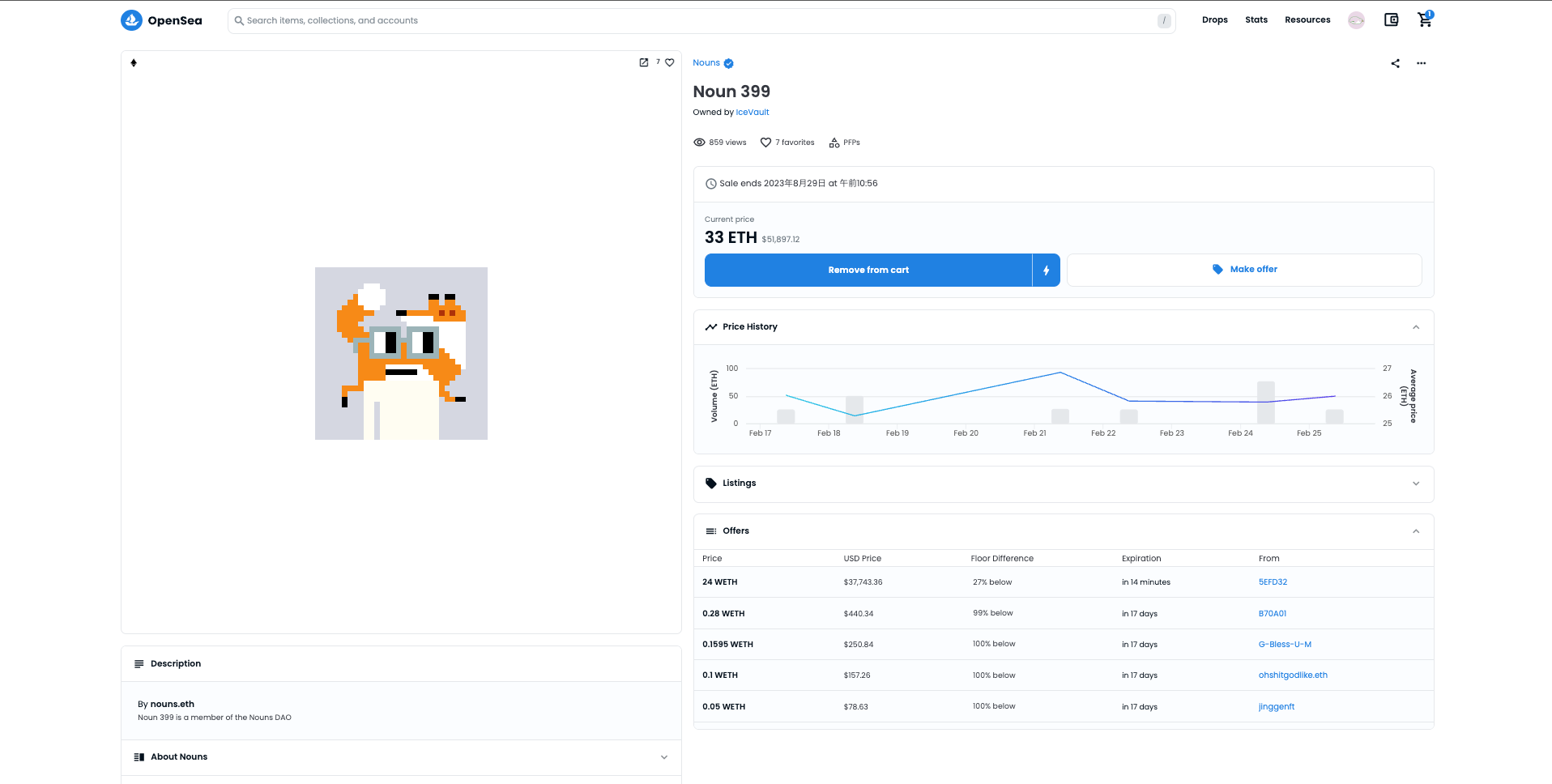
Task: Open the more options ellipsis menu
Action: (1421, 63)
